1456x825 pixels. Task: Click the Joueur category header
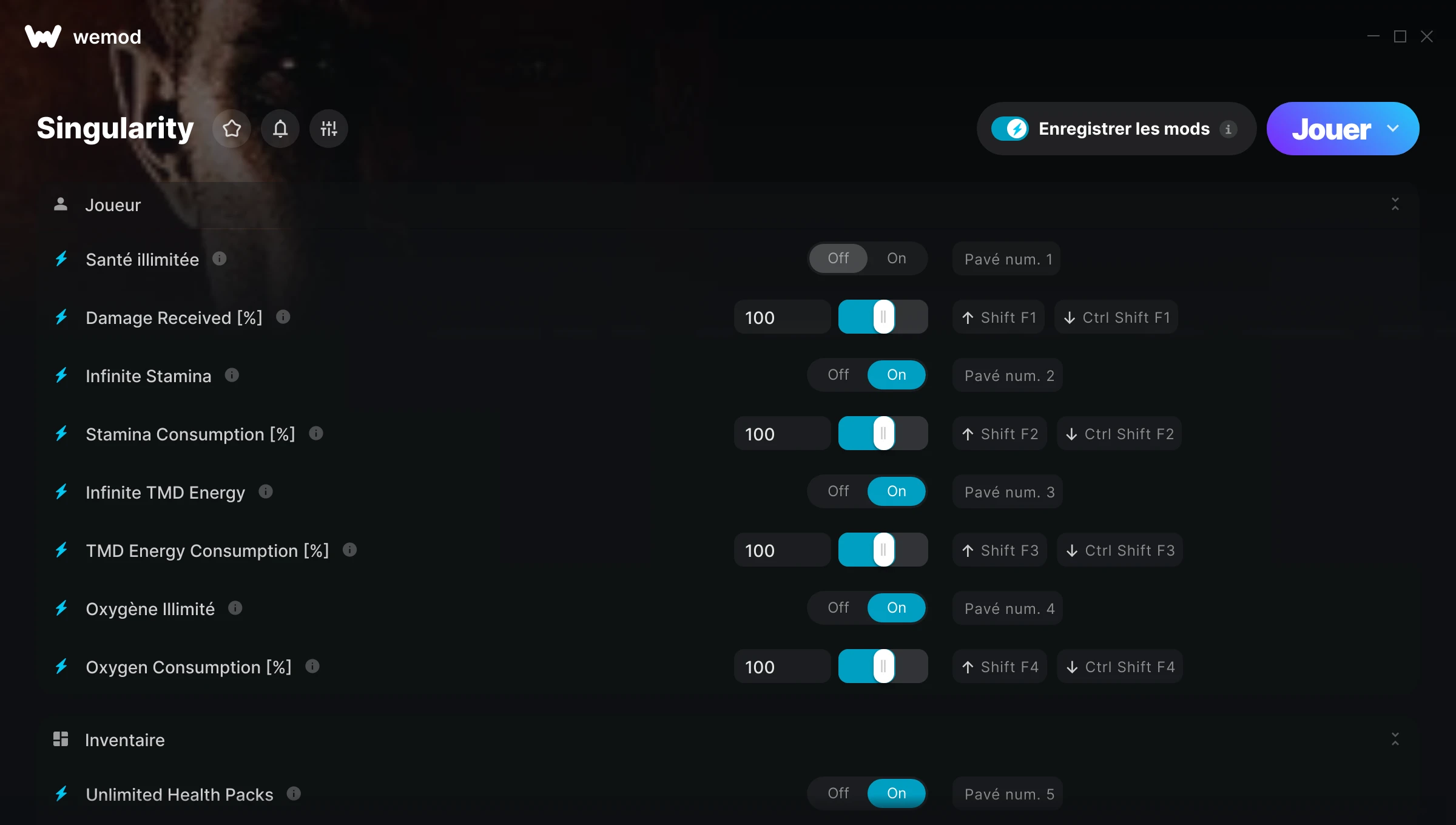113,205
